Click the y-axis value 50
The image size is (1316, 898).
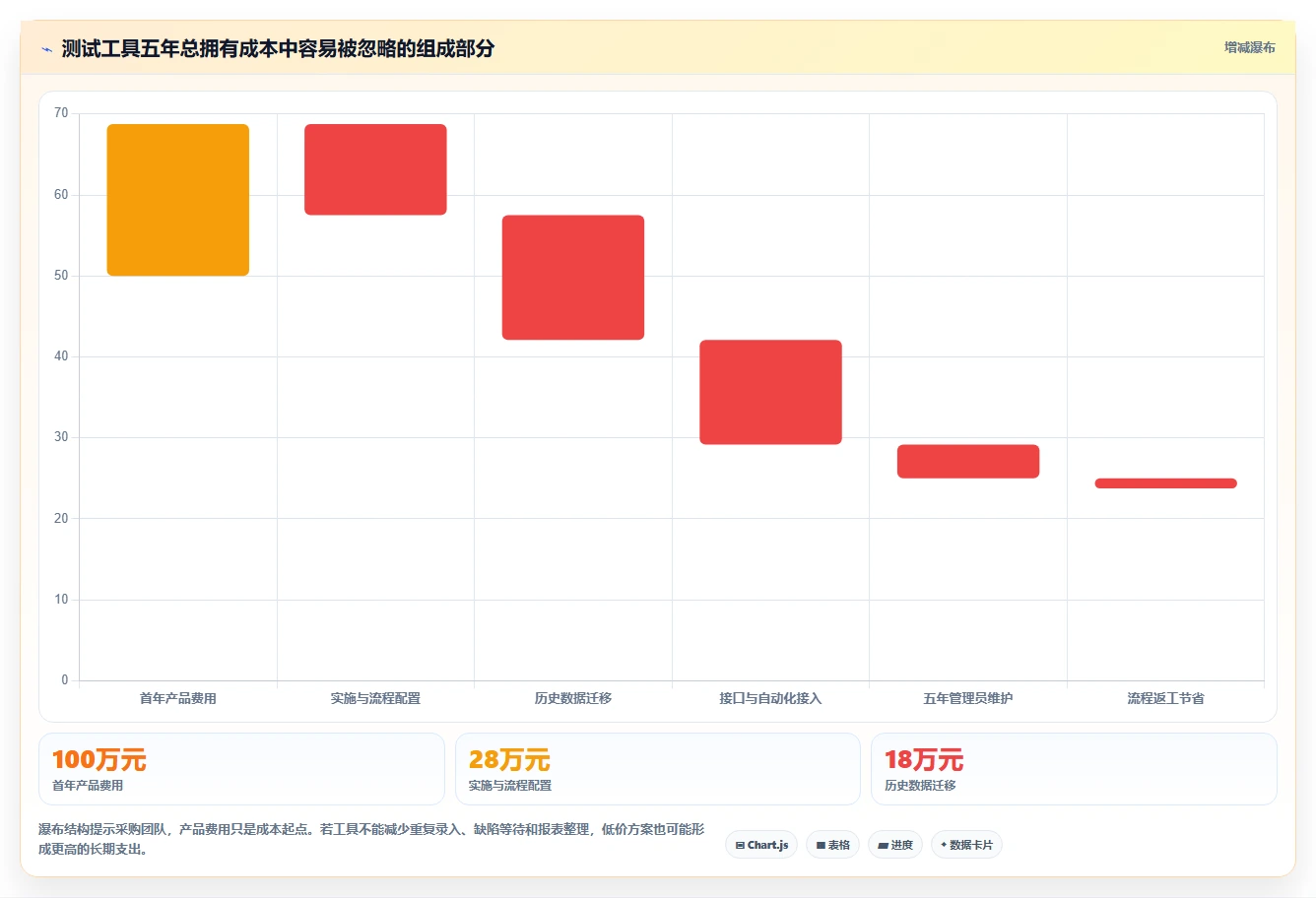coord(61,276)
